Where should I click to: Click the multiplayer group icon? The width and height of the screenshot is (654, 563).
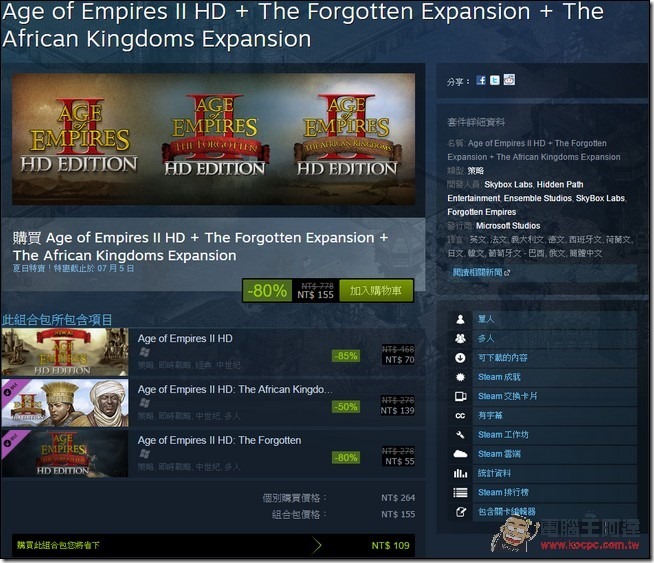point(460,339)
